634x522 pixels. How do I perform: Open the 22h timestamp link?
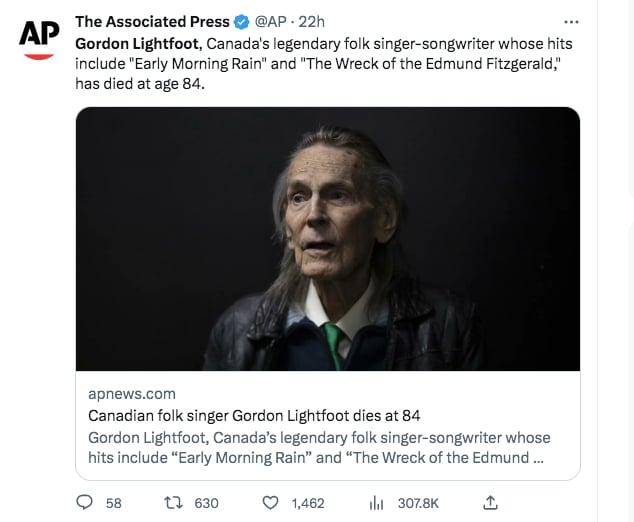click(311, 22)
